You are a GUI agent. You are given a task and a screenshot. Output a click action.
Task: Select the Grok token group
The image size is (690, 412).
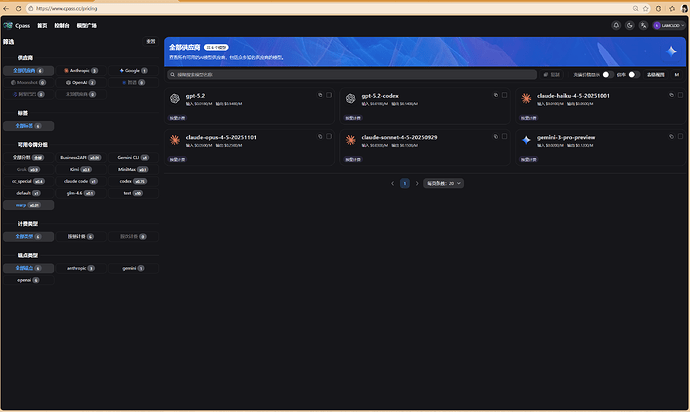tap(29, 169)
